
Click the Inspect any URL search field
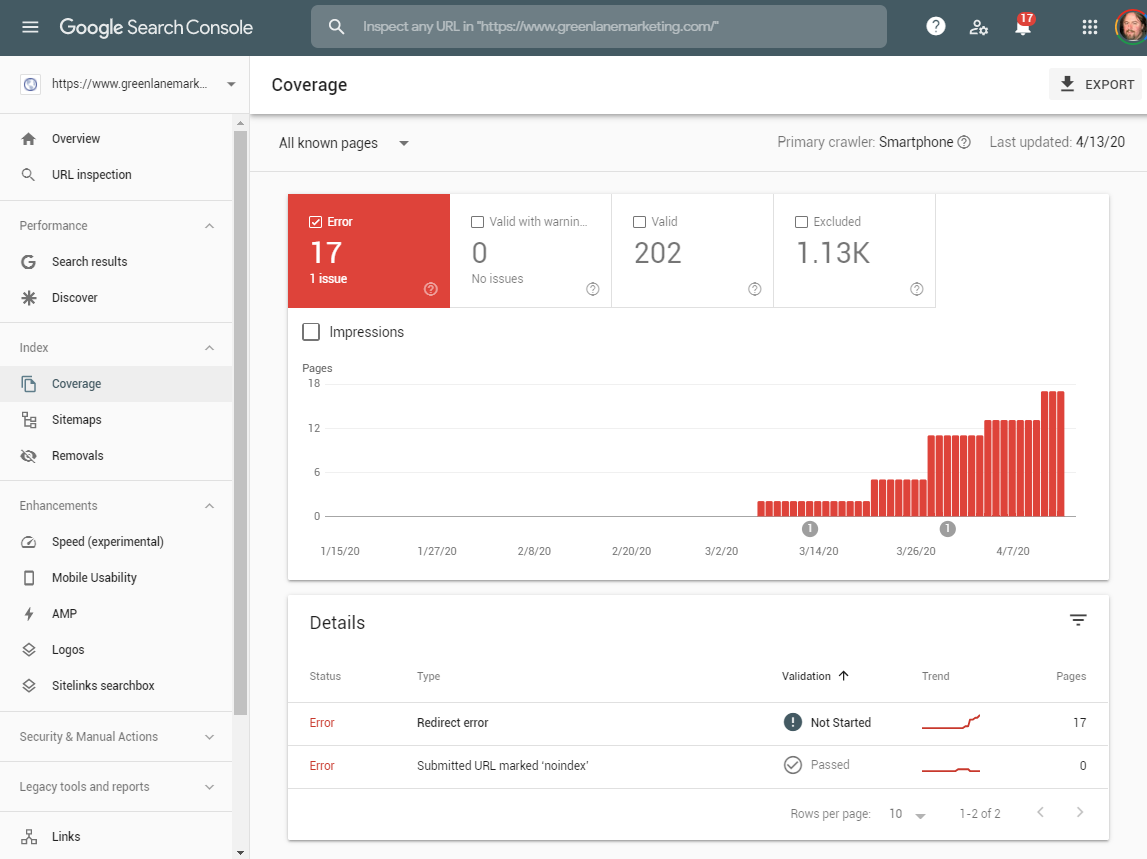(600, 27)
